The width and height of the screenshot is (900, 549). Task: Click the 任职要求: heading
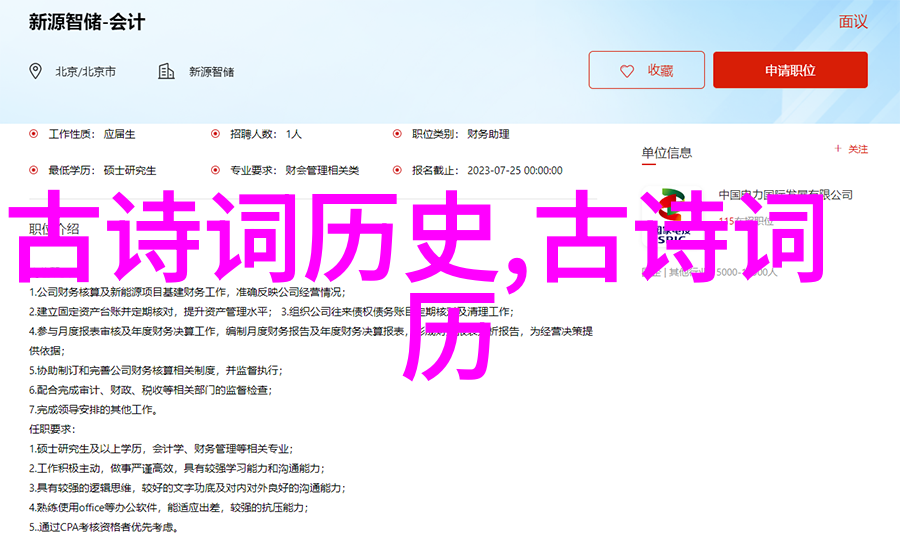click(x=52, y=429)
